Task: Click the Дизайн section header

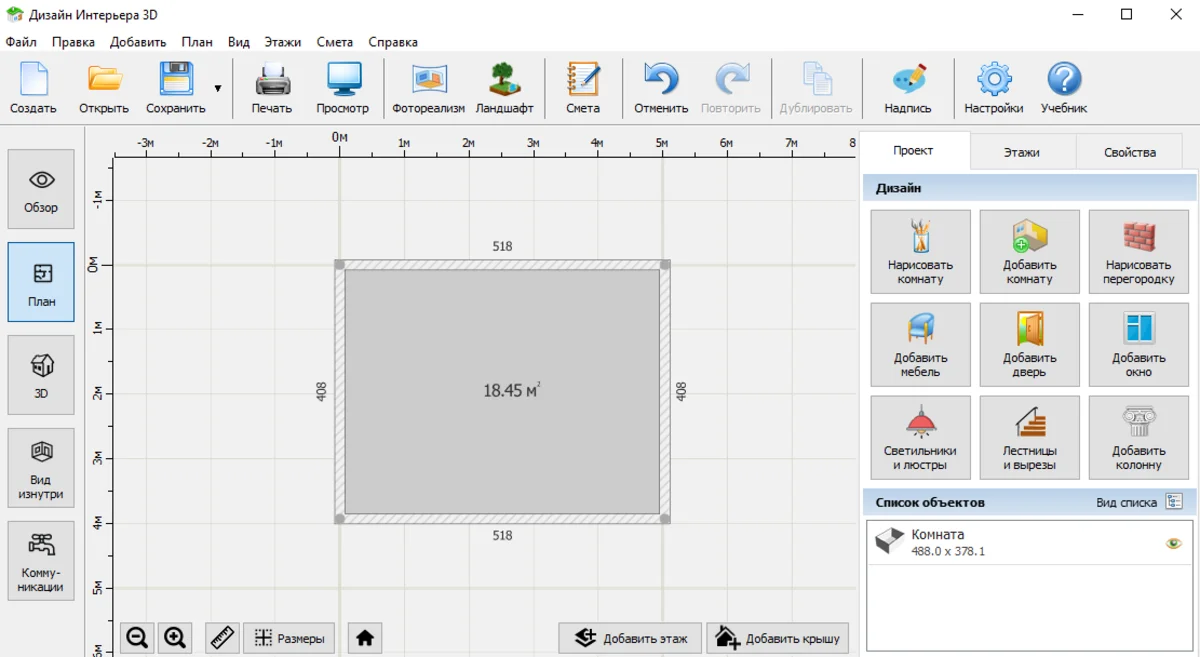Action: [1030, 188]
